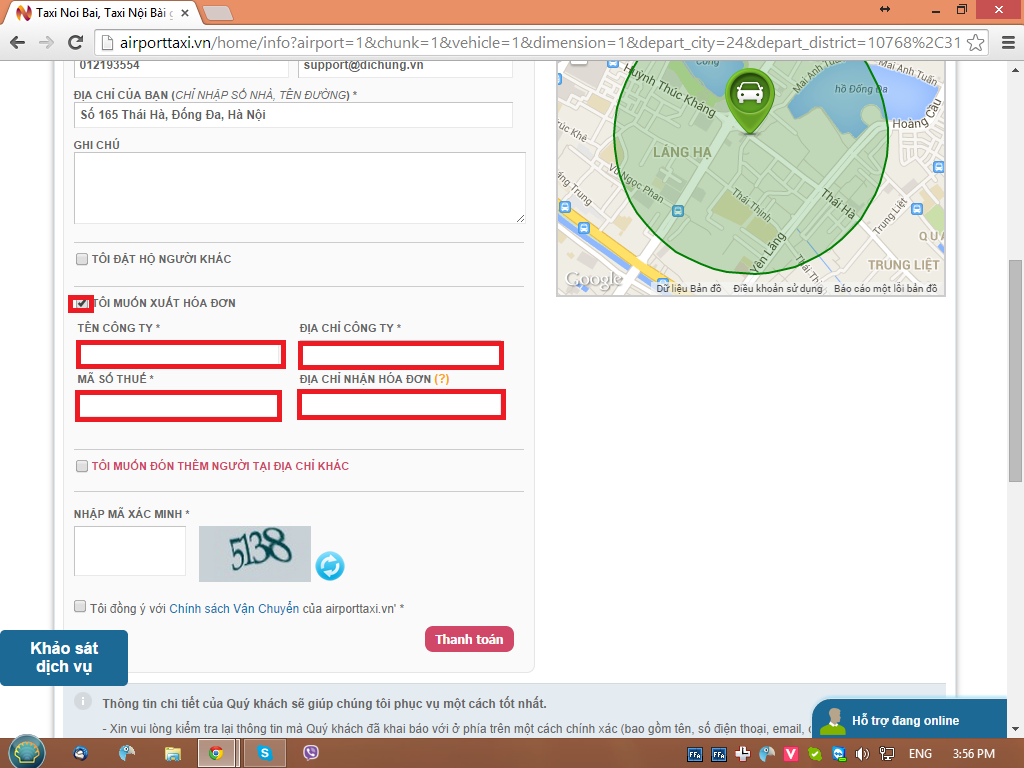Screen dimensions: 1024x768
Task: Click the question mark help next to Địa chỉ nhận hóa đơn
Action: (x=441, y=380)
